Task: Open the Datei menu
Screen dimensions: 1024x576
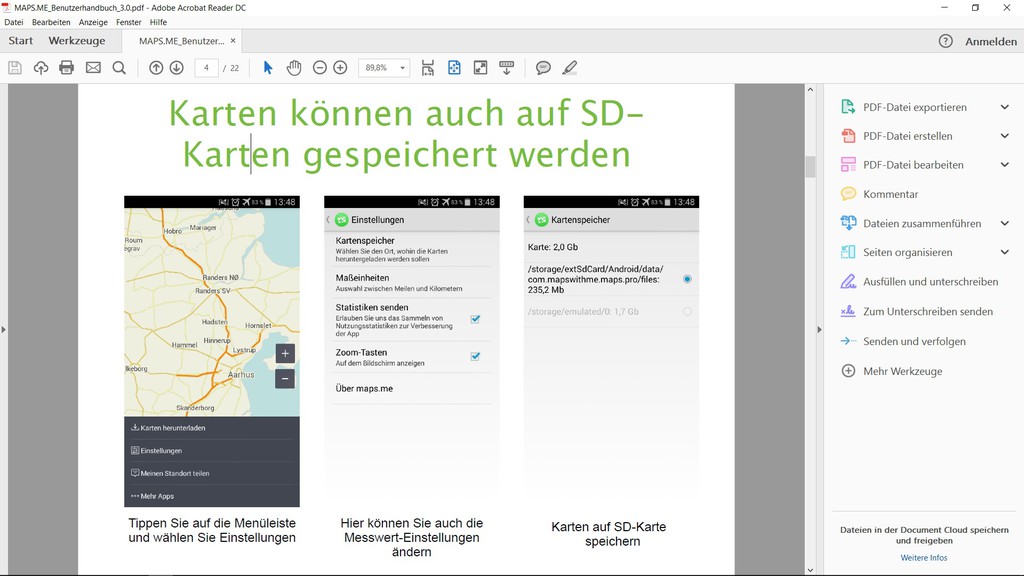Action: [14, 22]
